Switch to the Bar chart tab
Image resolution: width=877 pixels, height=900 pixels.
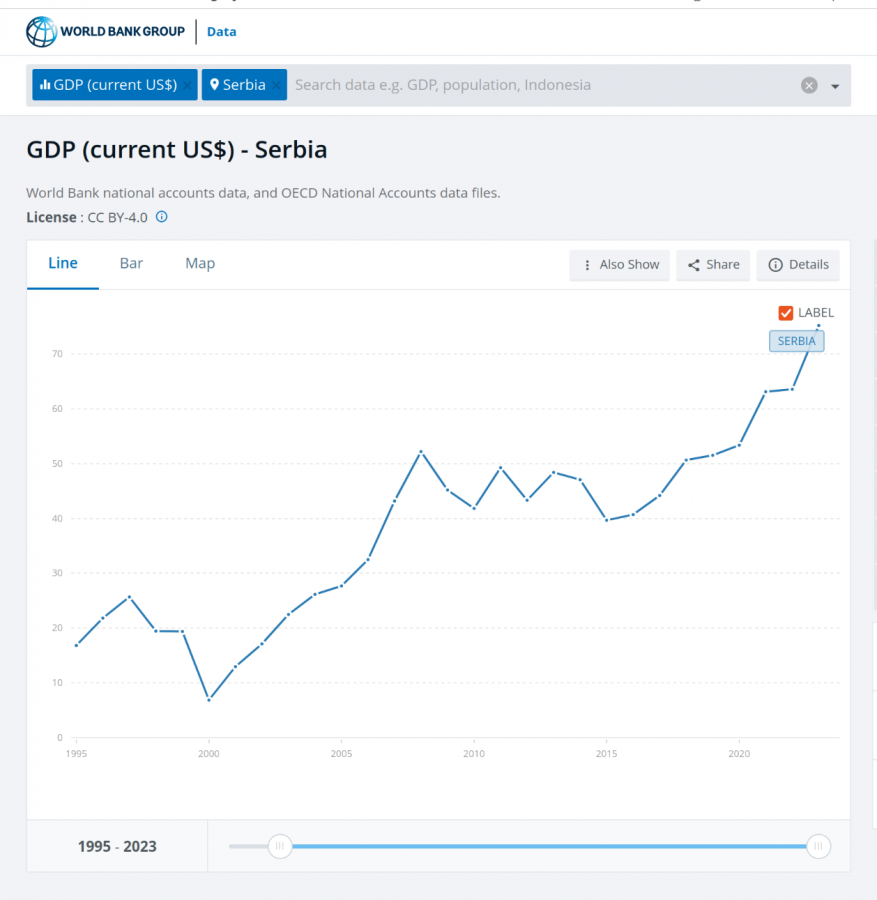point(131,264)
